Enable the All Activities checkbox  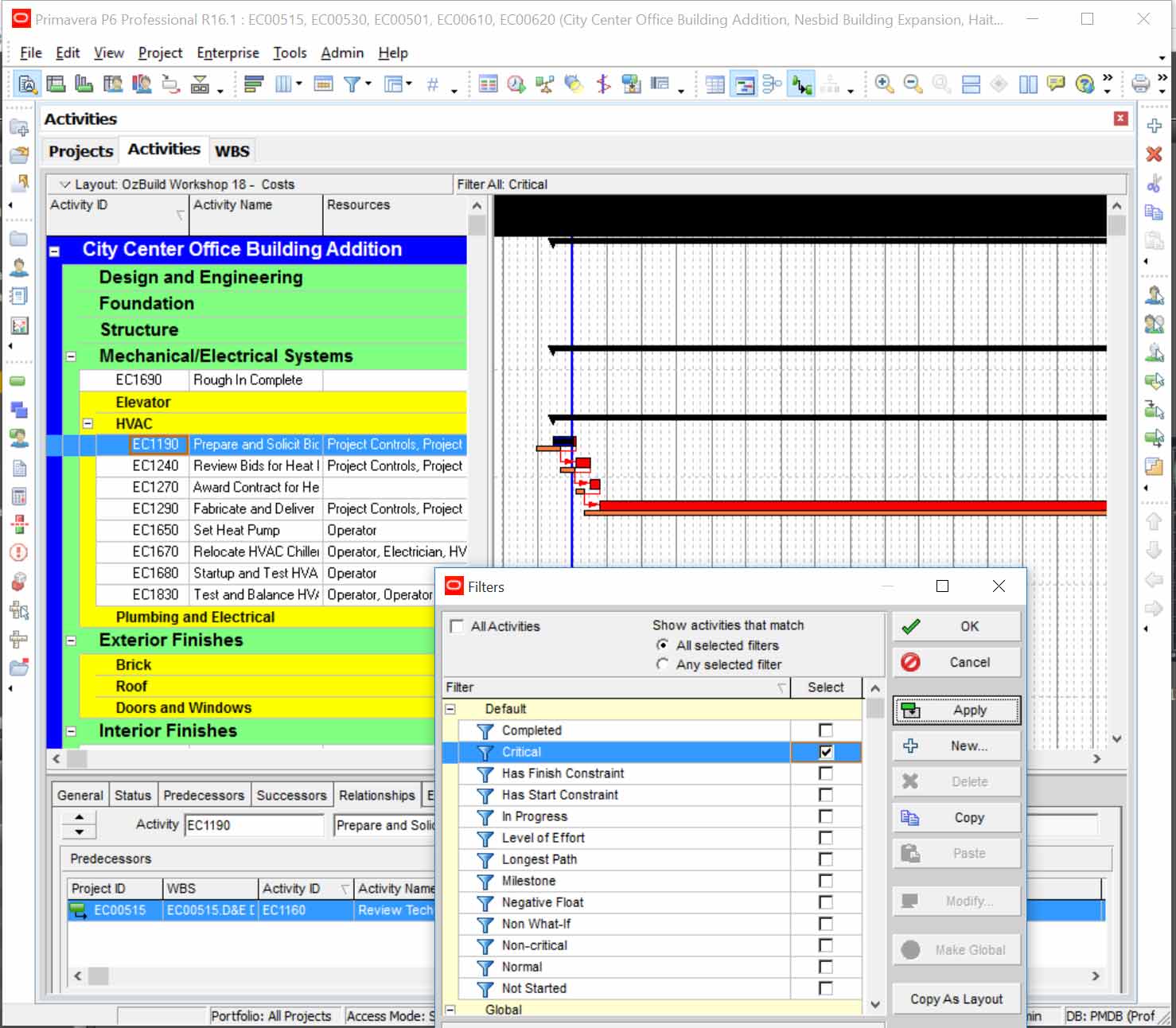pos(457,626)
